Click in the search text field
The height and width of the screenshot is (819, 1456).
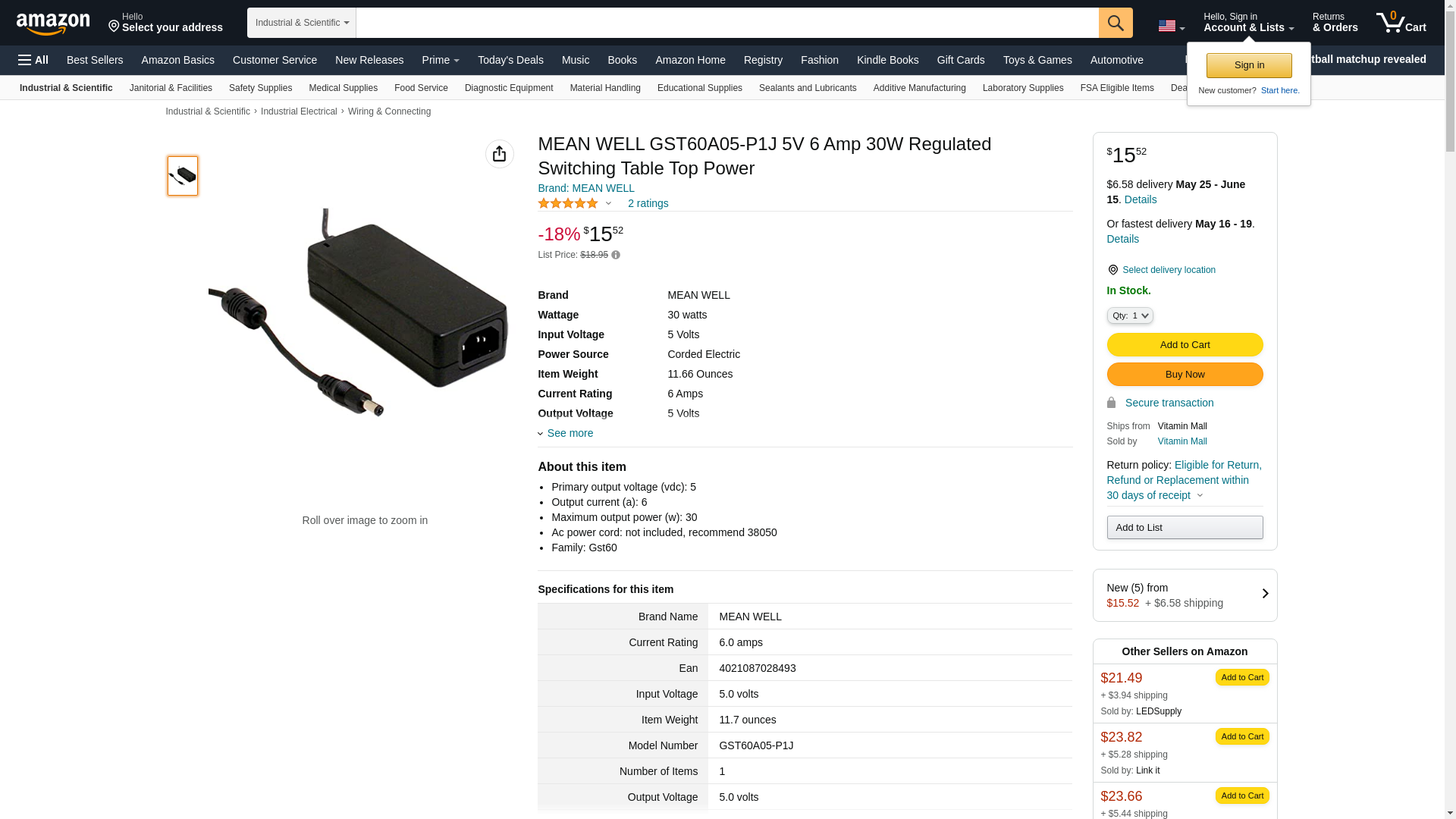[x=726, y=23]
